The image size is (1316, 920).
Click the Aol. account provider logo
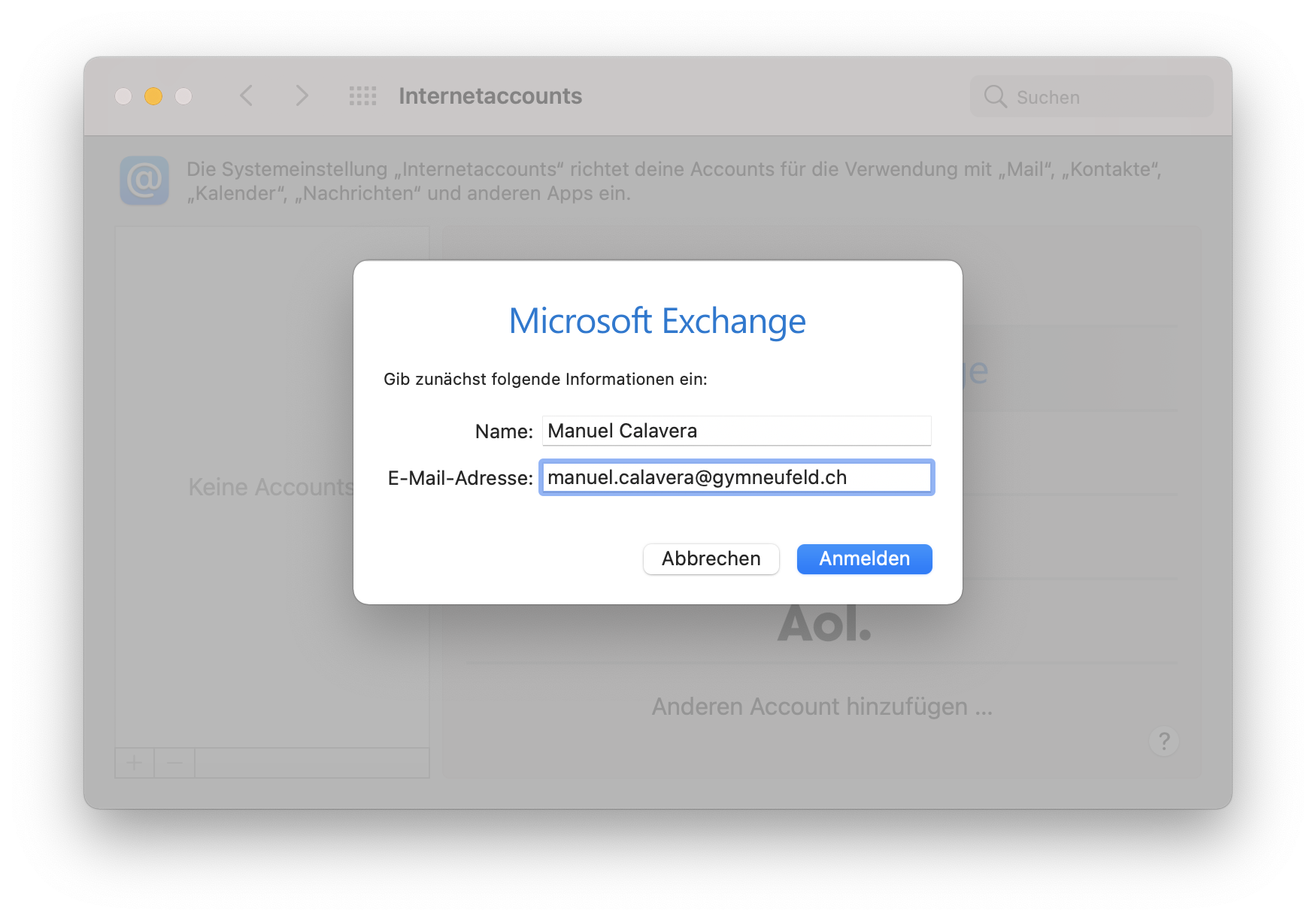(824, 624)
